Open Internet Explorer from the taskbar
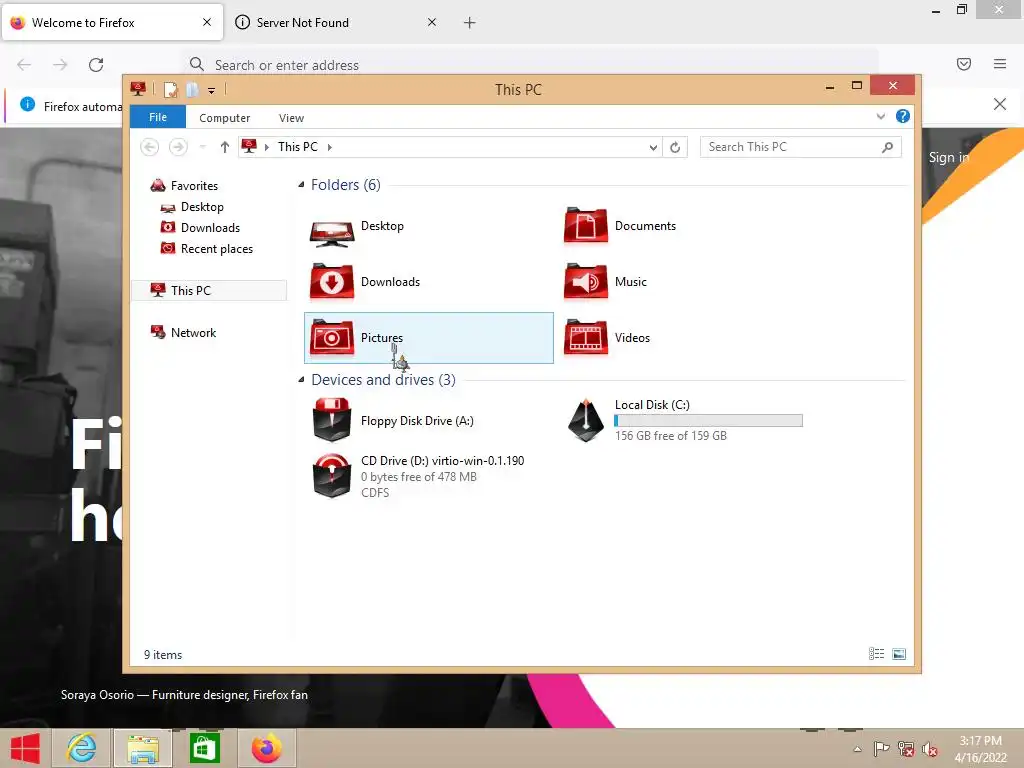 82,748
